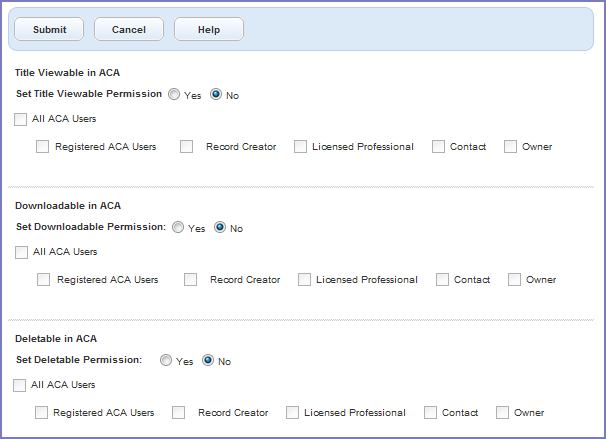Tick Record Creator checkbox in Title Viewable

point(187,147)
